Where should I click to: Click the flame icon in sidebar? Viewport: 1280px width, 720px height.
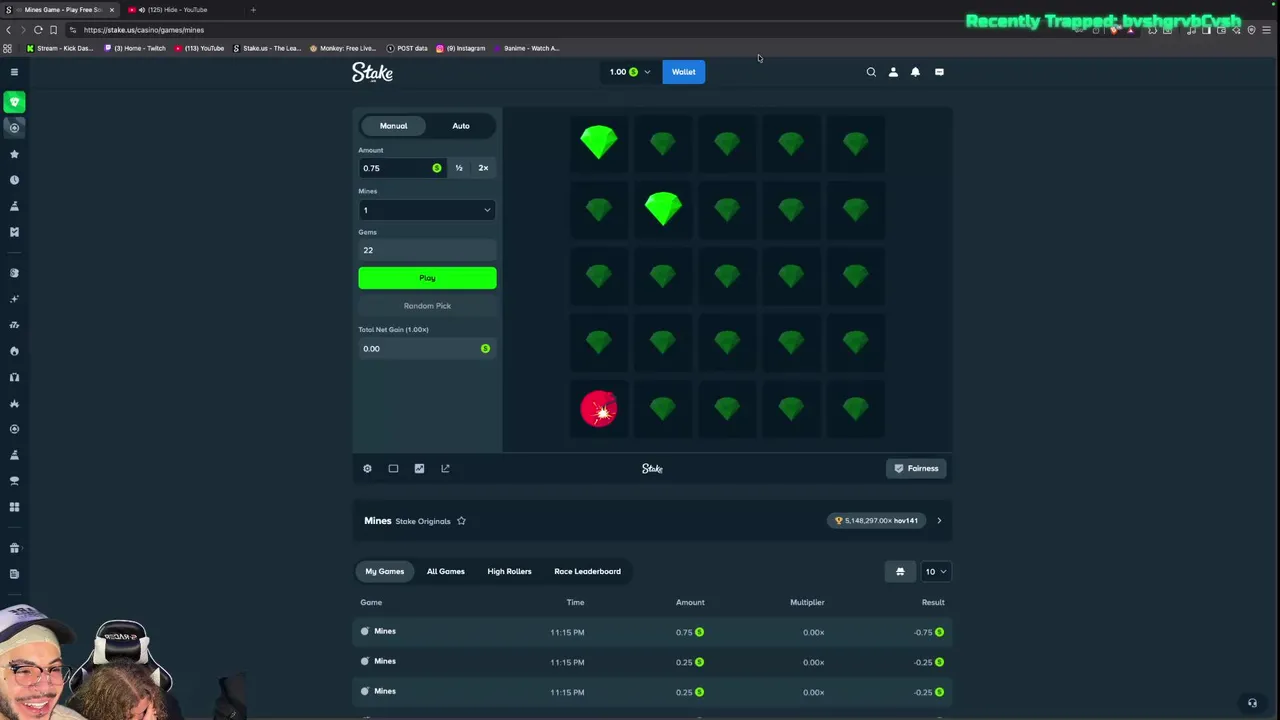(14, 351)
